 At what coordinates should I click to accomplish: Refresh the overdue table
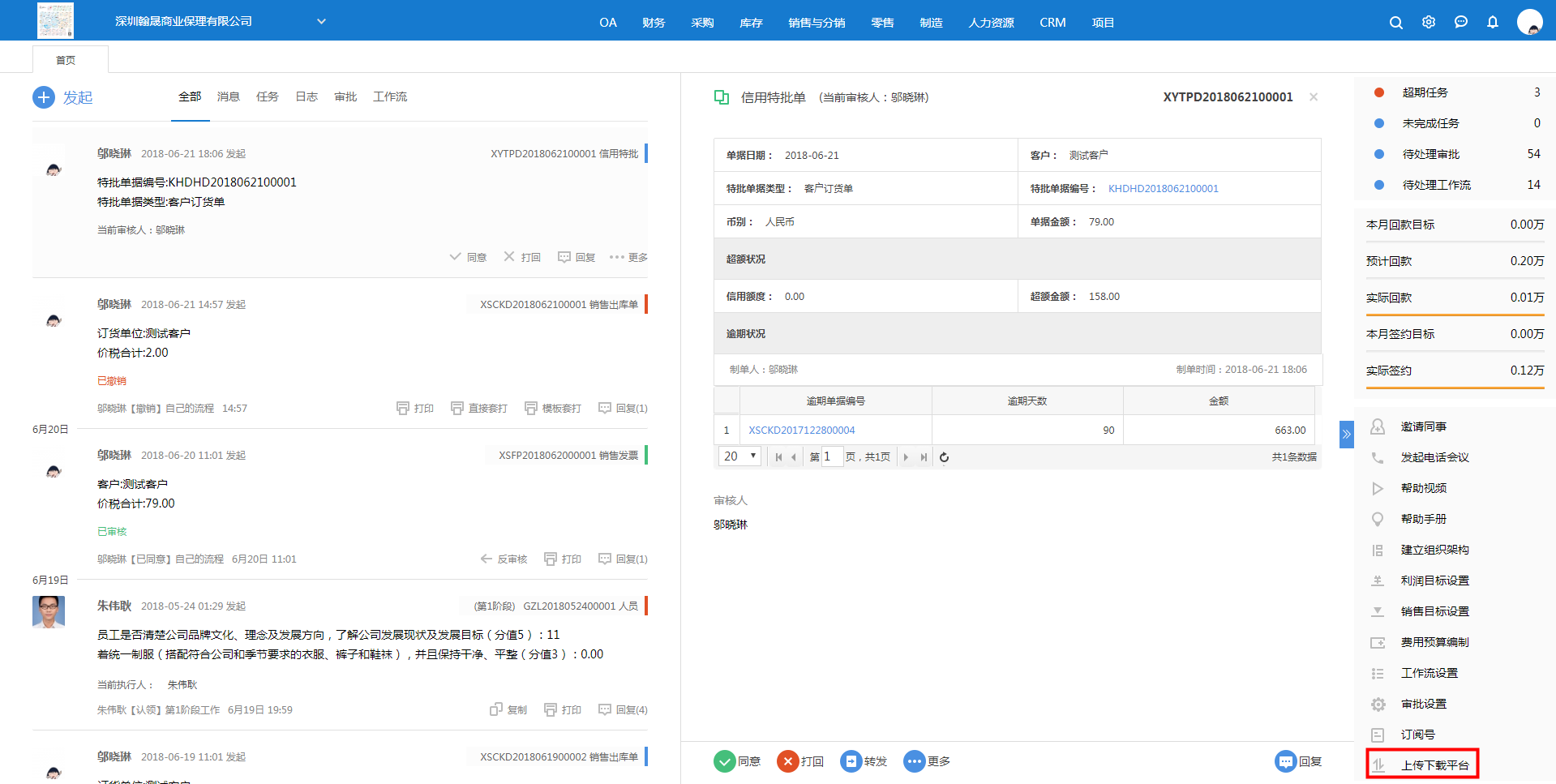coord(944,457)
